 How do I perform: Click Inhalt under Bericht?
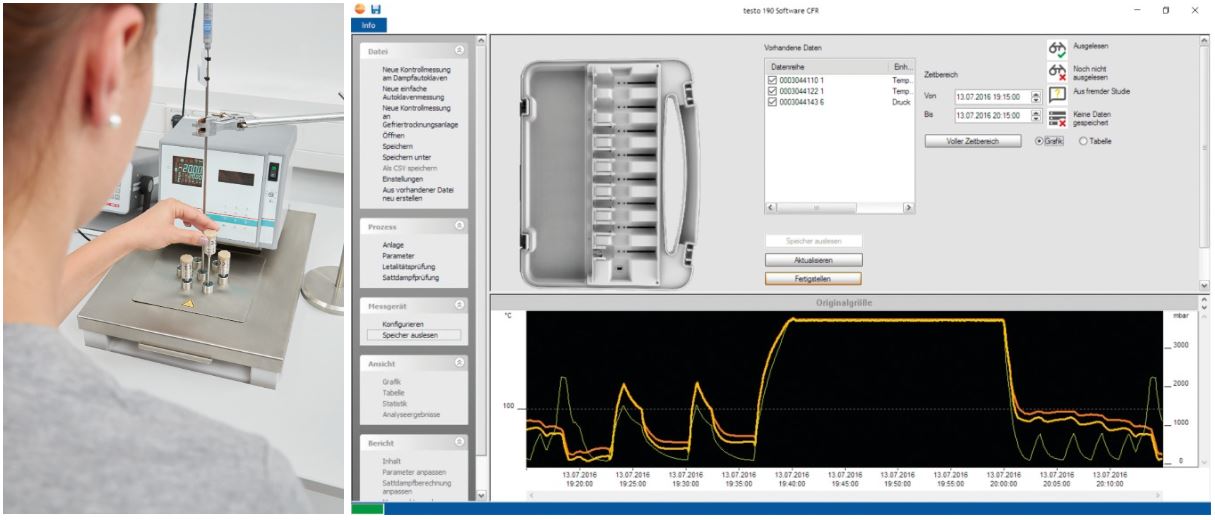tap(392, 461)
